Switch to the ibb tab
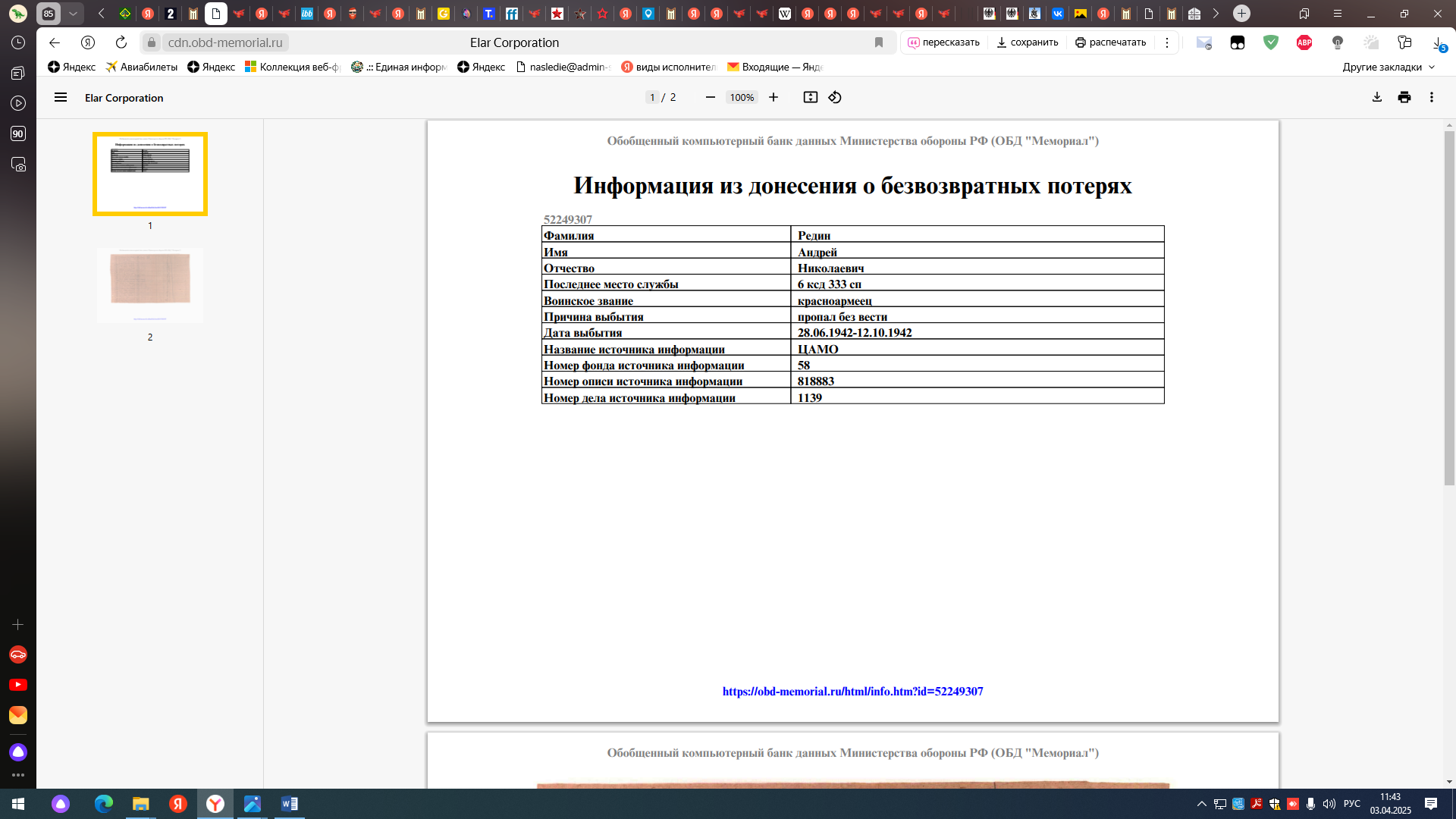 coord(307,14)
